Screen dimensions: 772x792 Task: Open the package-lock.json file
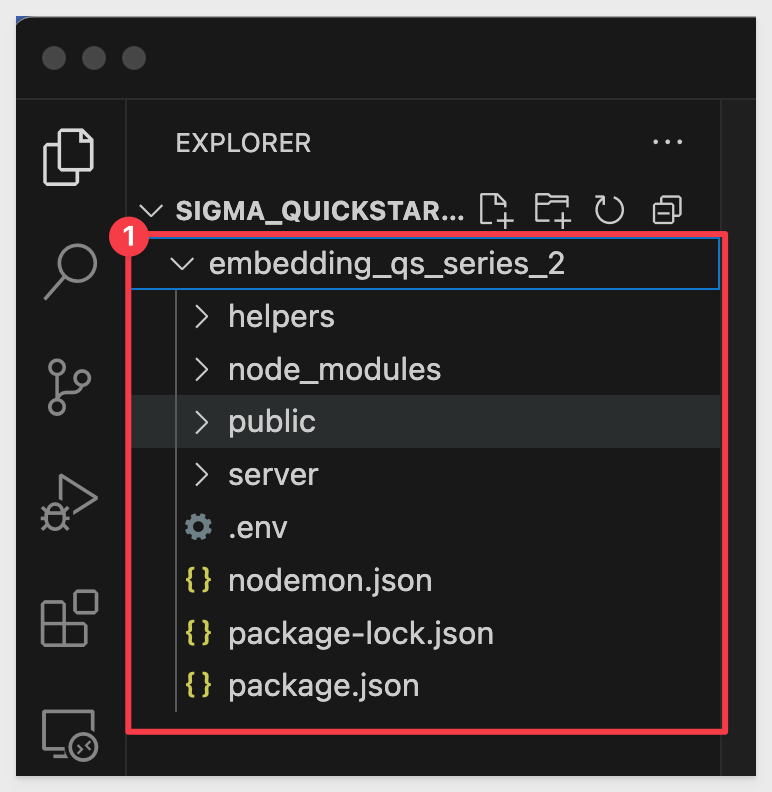click(360, 633)
